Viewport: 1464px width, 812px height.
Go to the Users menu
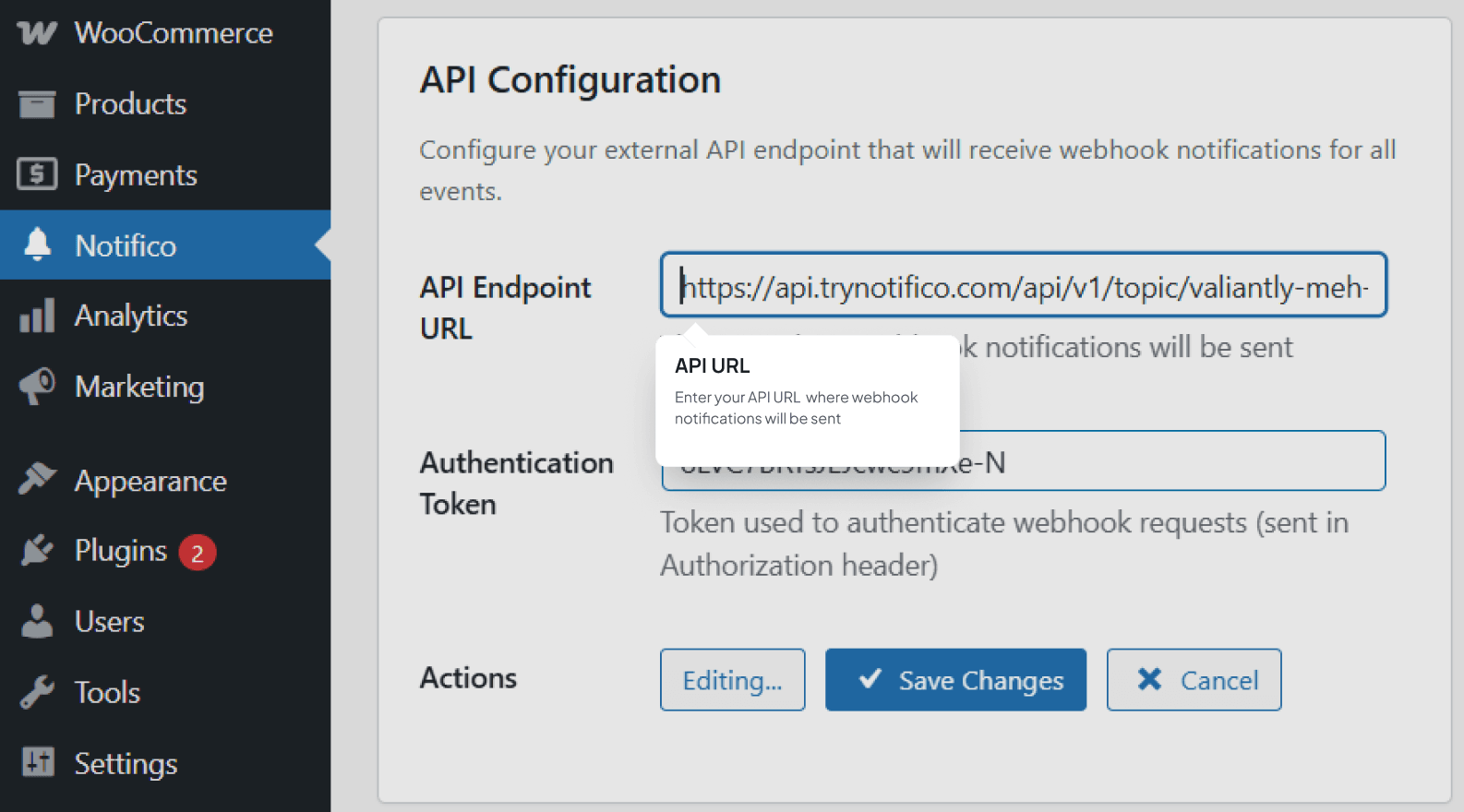tap(165, 621)
